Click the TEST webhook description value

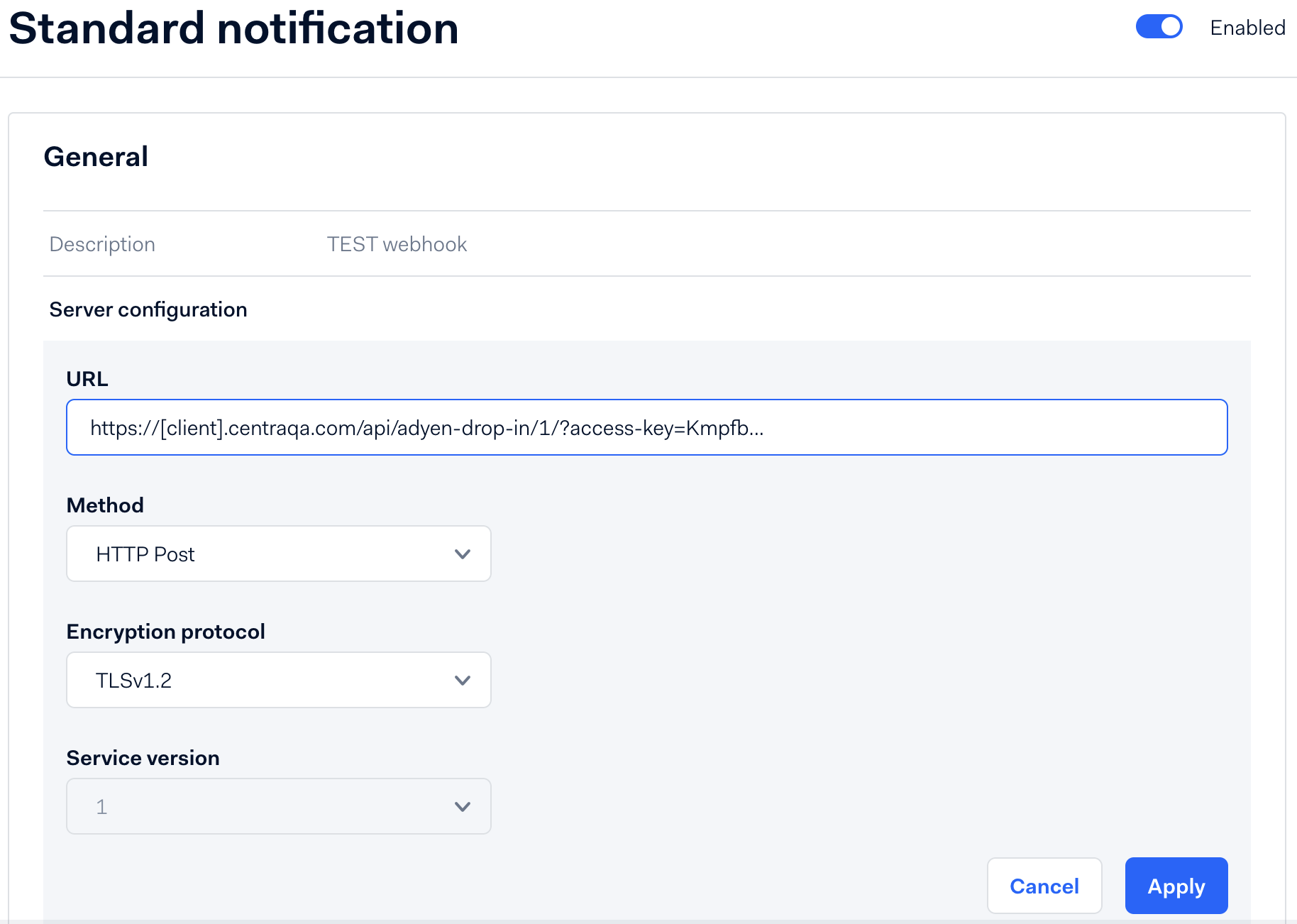(x=396, y=243)
